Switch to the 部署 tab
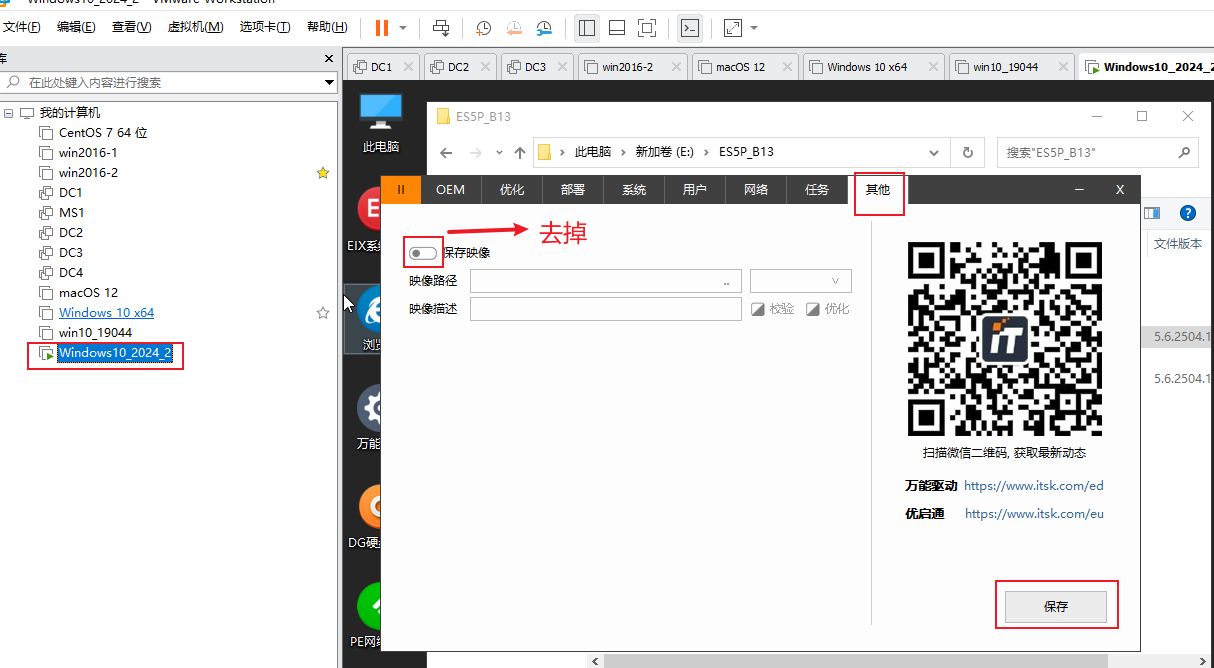This screenshot has width=1214, height=668. coord(572,190)
